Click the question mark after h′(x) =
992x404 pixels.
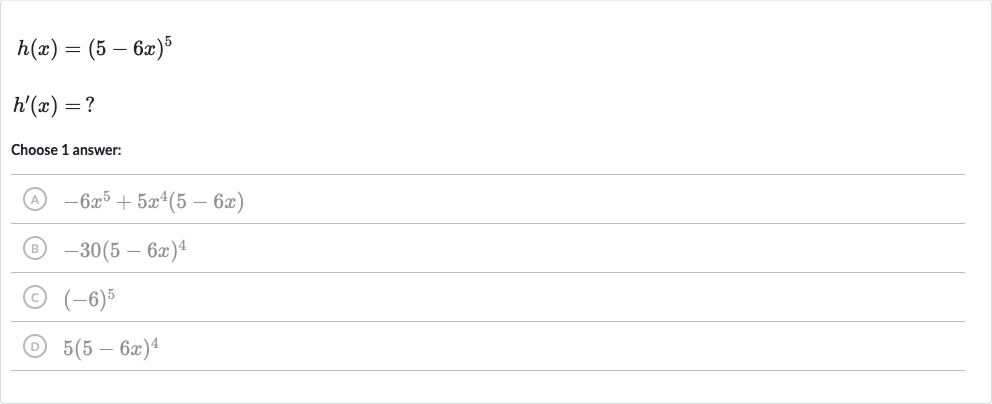point(90,104)
